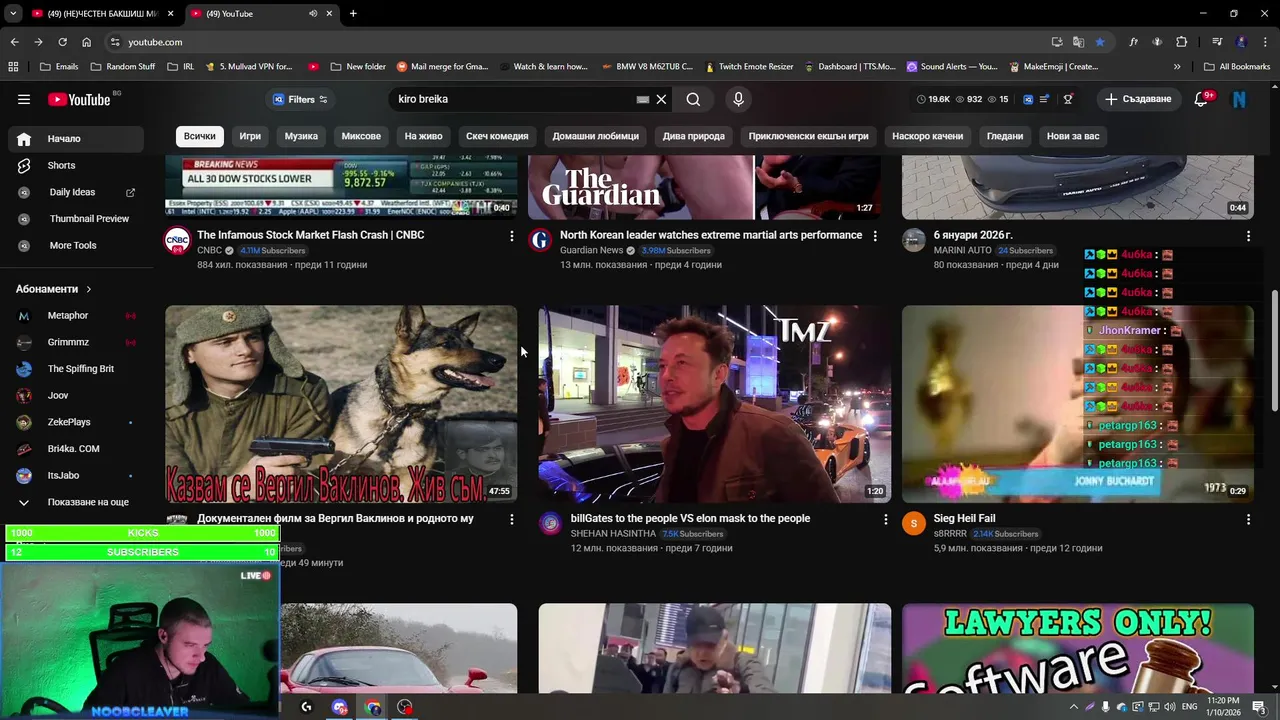Image resolution: width=1280 pixels, height=720 pixels.
Task: Open Thumbnail Preview in sidebar
Action: pos(76,219)
